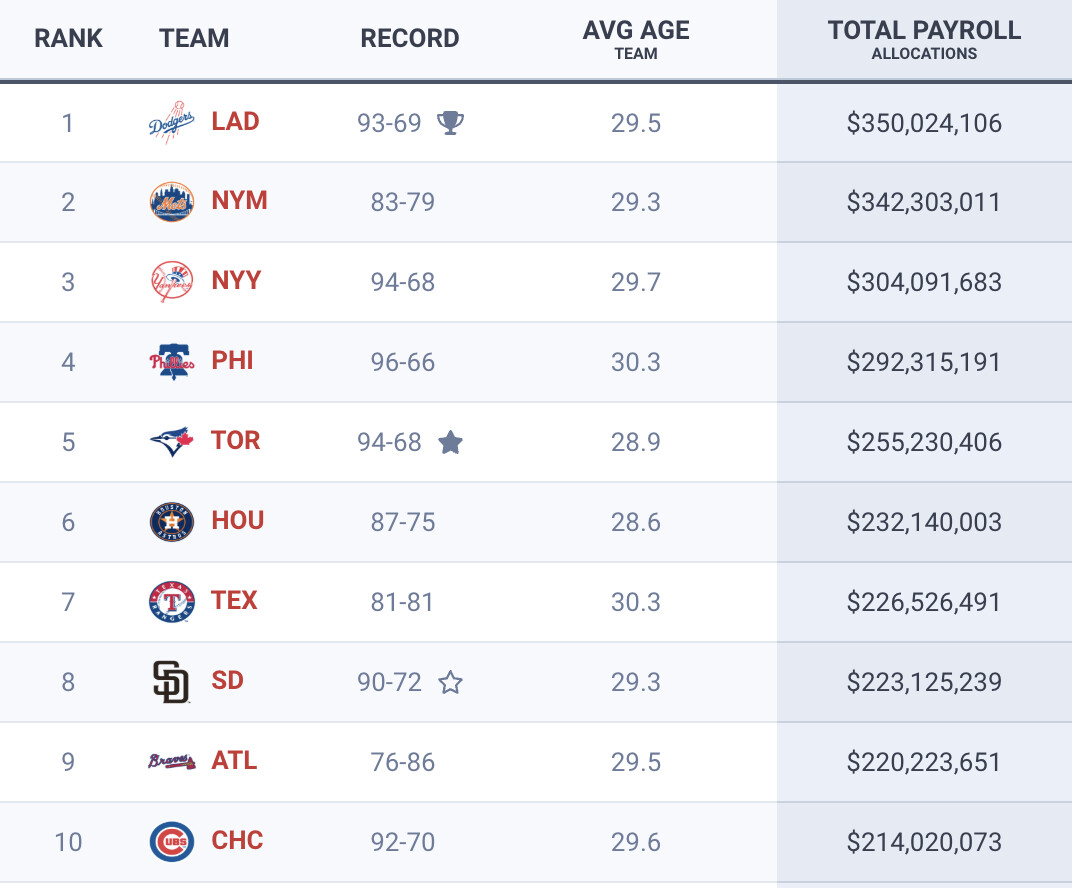Viewport: 1072px width, 888px height.
Task: Sort table by Record column header
Action: [x=410, y=39]
